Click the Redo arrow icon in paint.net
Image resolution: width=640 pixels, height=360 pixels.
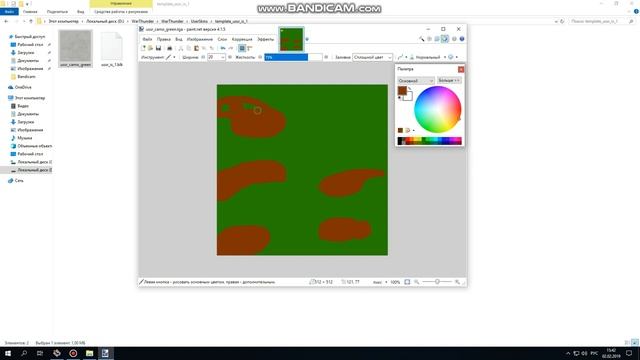[x=231, y=48]
